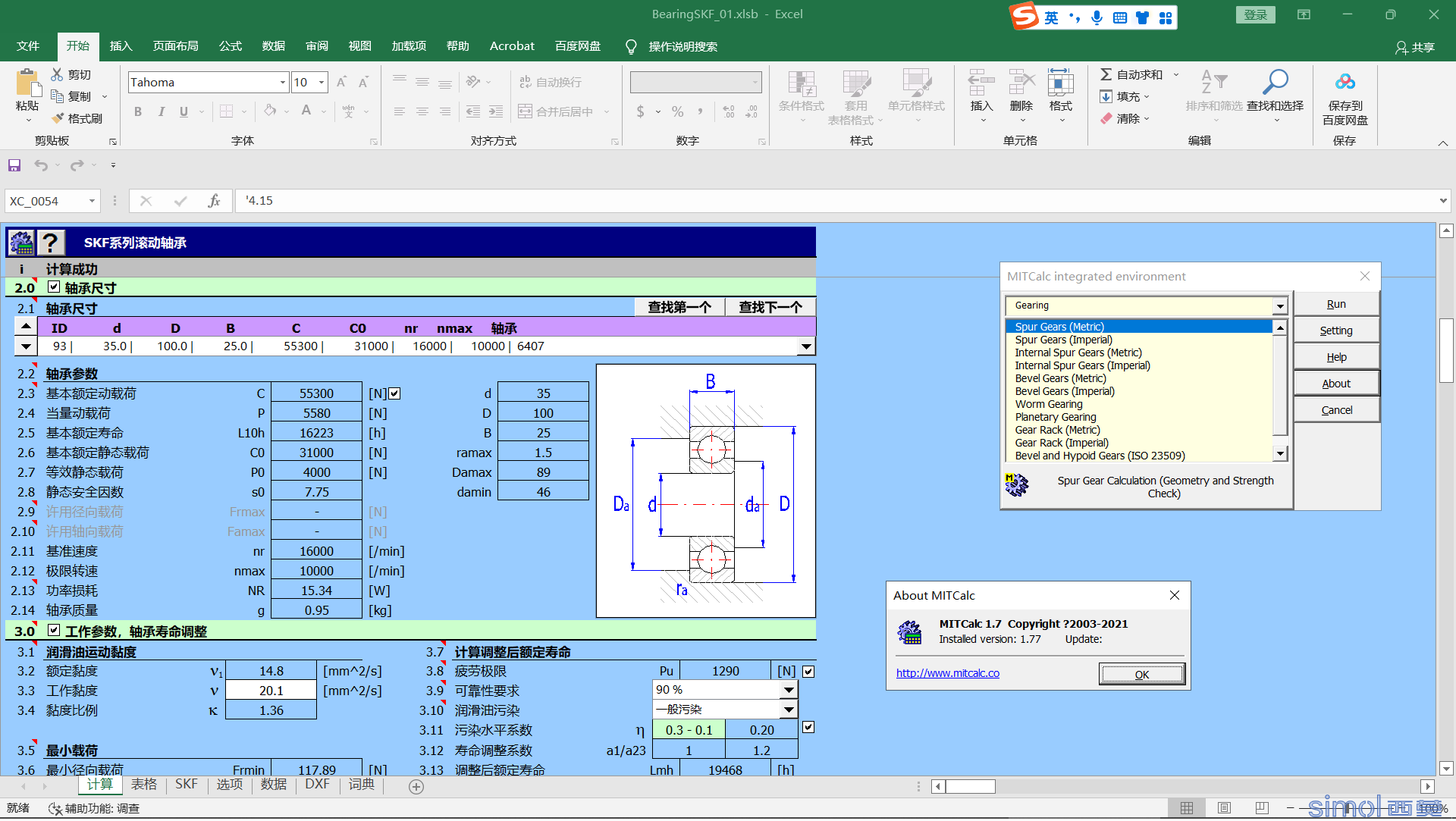Click the 查找下一个 button
Viewport: 1456px width, 821px height.
[770, 307]
